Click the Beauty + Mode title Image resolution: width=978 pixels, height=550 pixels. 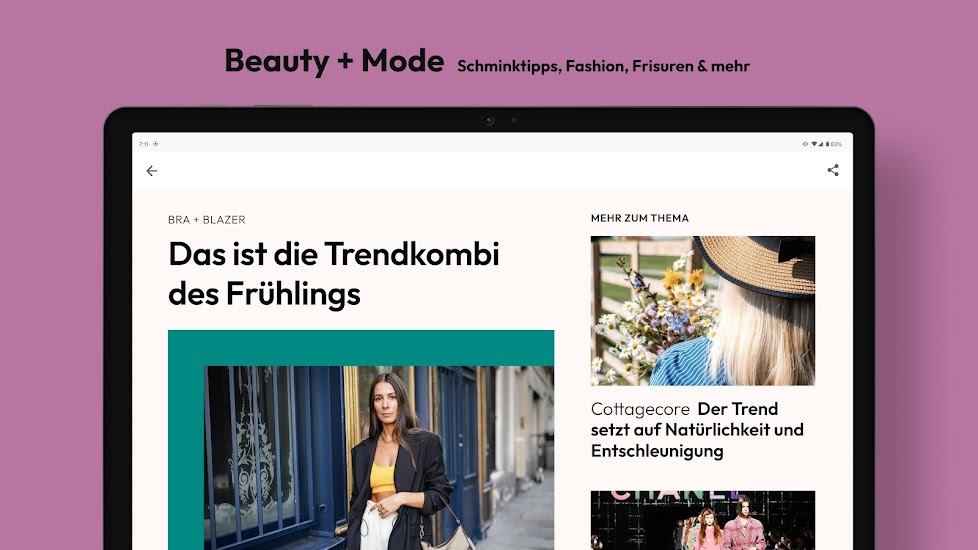[334, 61]
